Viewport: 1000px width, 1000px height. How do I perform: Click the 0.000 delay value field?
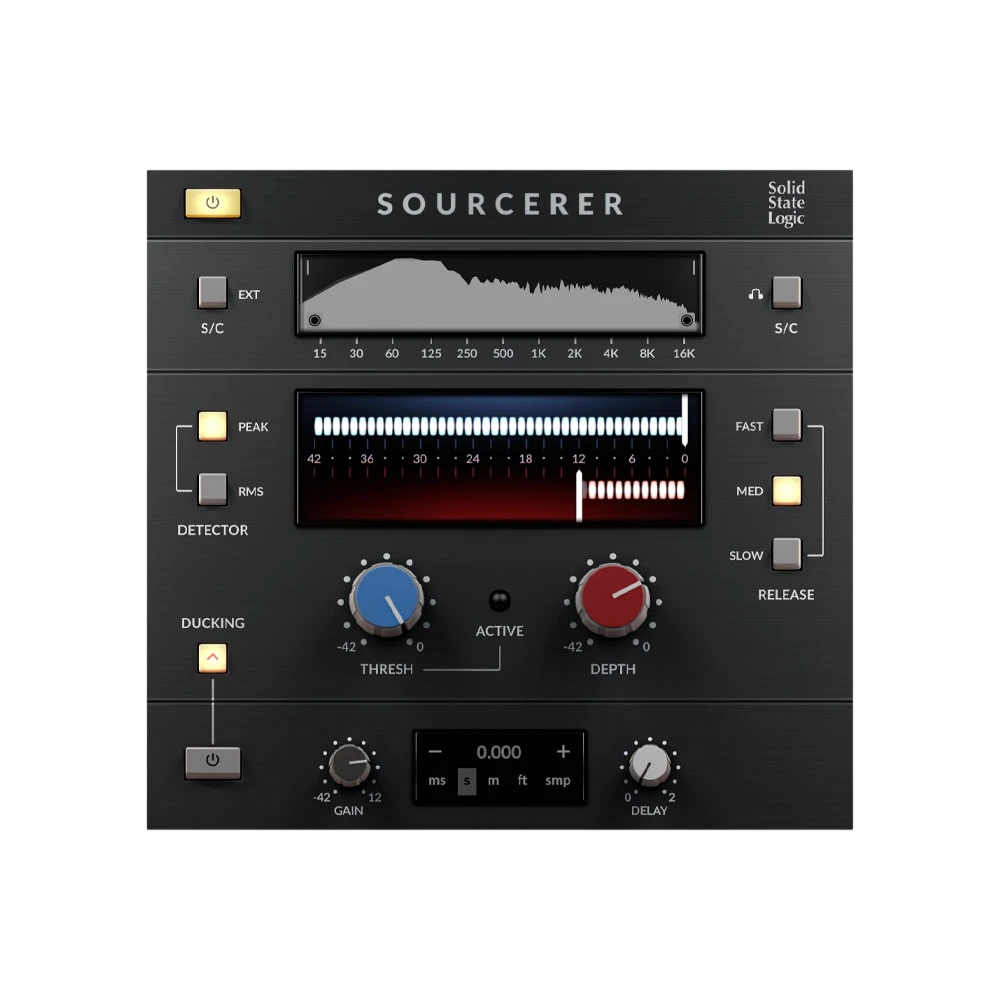click(x=499, y=753)
